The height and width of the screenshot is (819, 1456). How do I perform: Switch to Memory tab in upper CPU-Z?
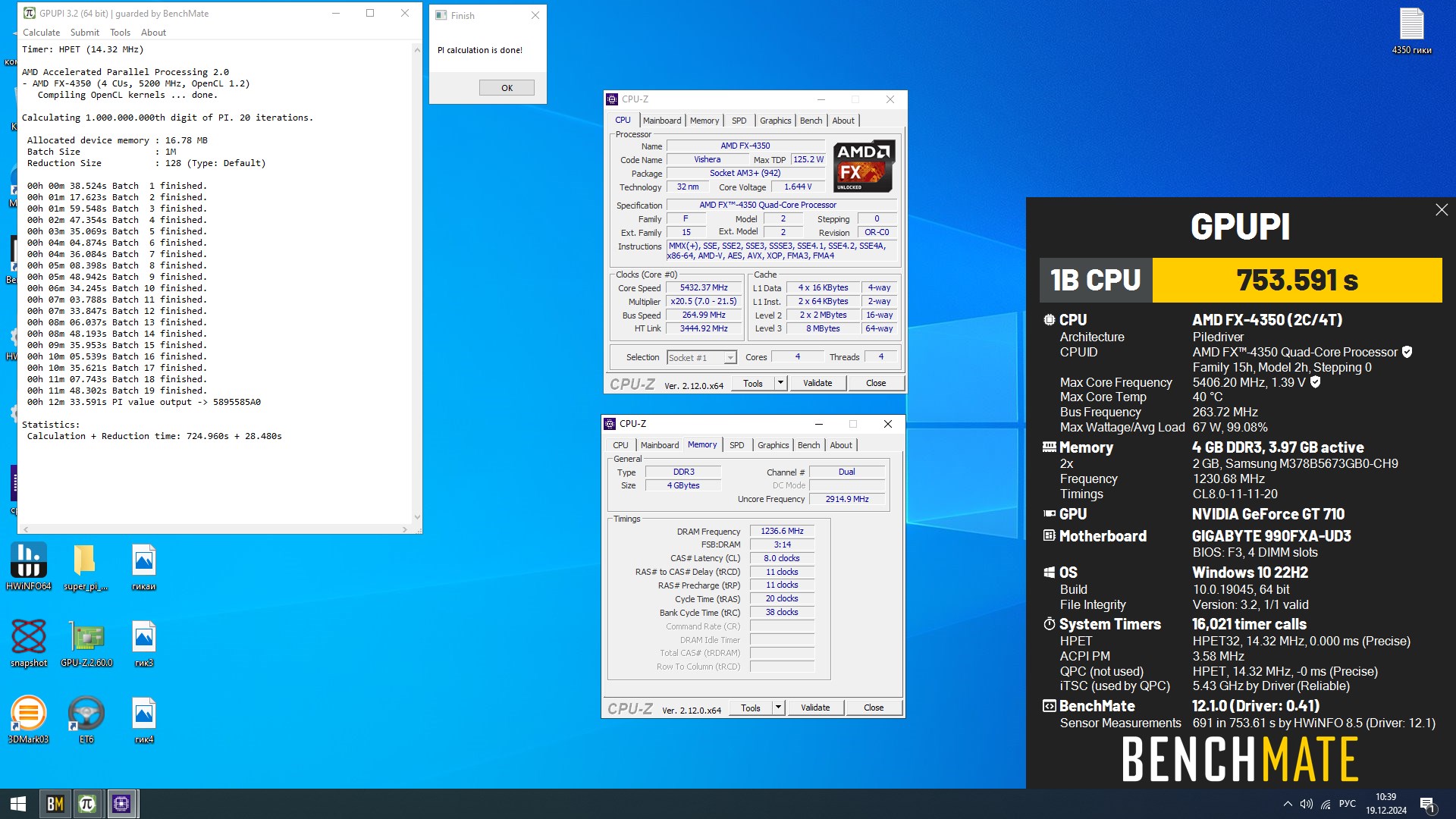tap(704, 121)
